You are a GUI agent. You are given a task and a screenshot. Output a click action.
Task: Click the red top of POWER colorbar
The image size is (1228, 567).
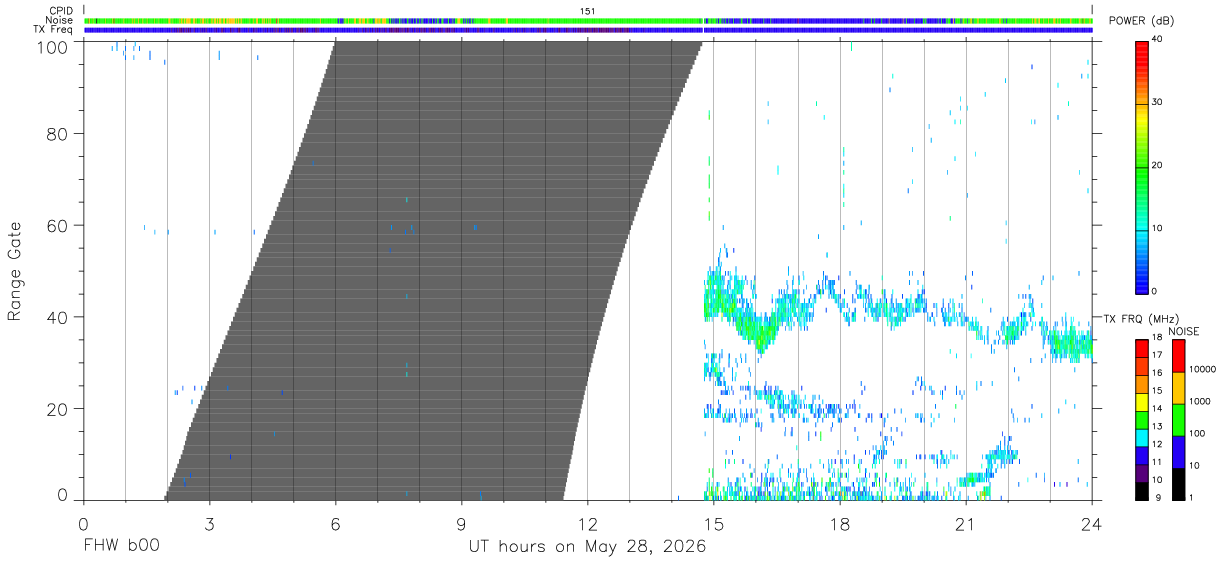click(1142, 46)
